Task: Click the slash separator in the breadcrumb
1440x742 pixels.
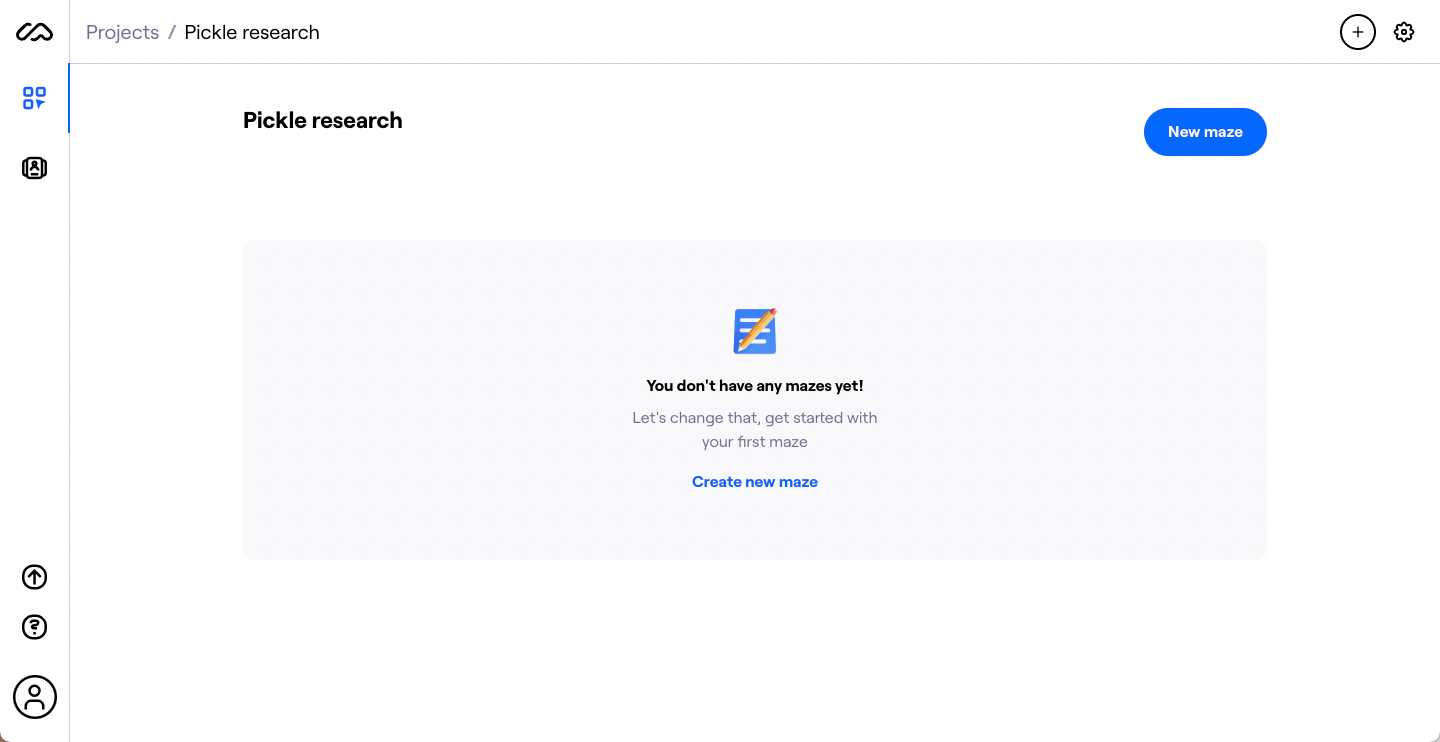Action: point(172,32)
